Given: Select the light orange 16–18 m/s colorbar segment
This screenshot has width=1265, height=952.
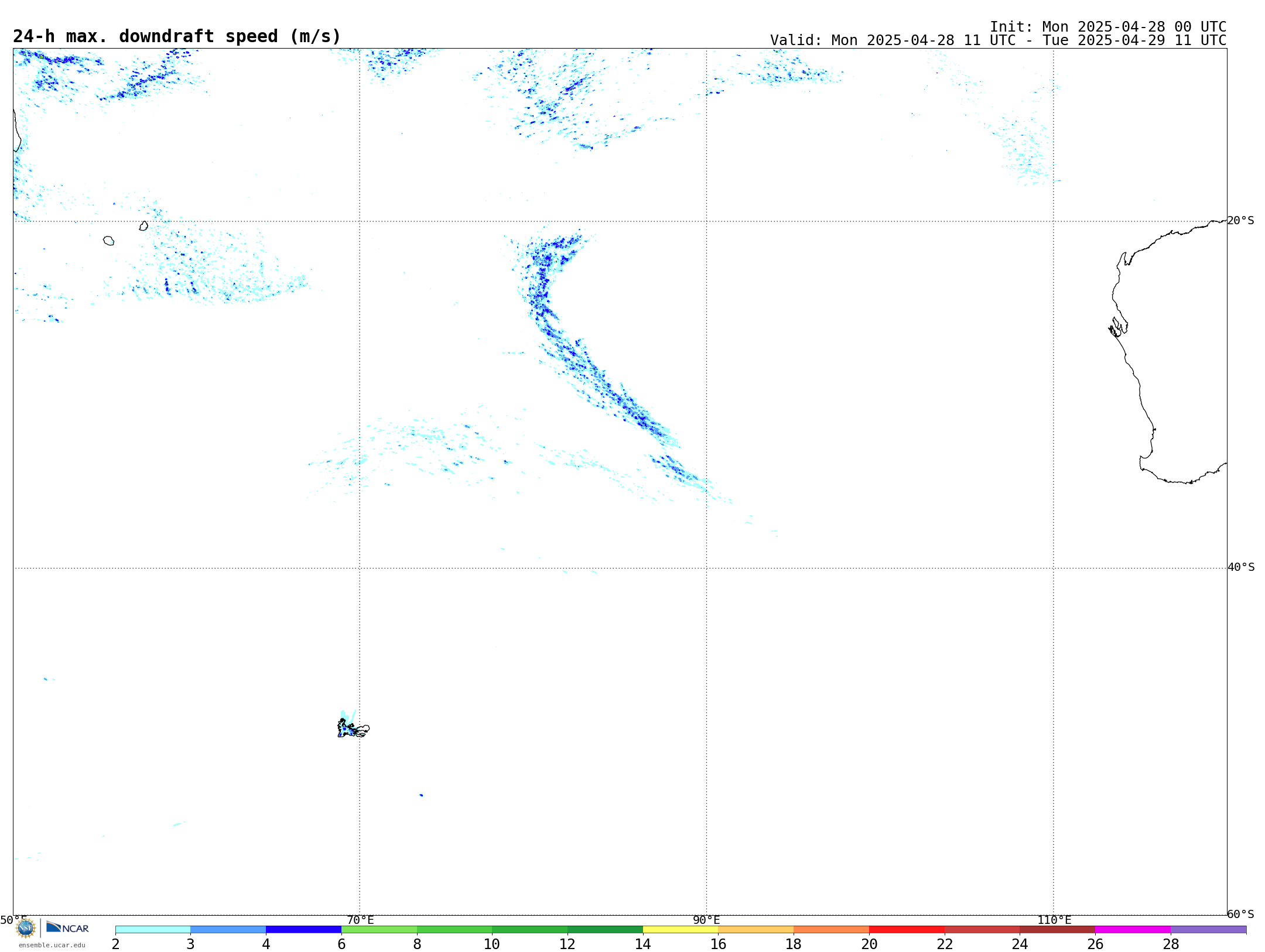Looking at the screenshot, I should coord(756,929).
